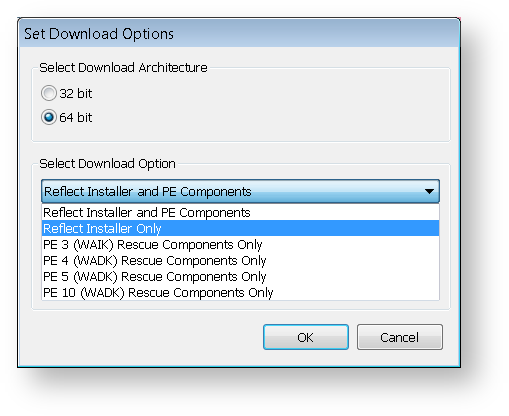This screenshot has width=509, height=416.
Task: Confirm with the OK button
Action: click(306, 337)
